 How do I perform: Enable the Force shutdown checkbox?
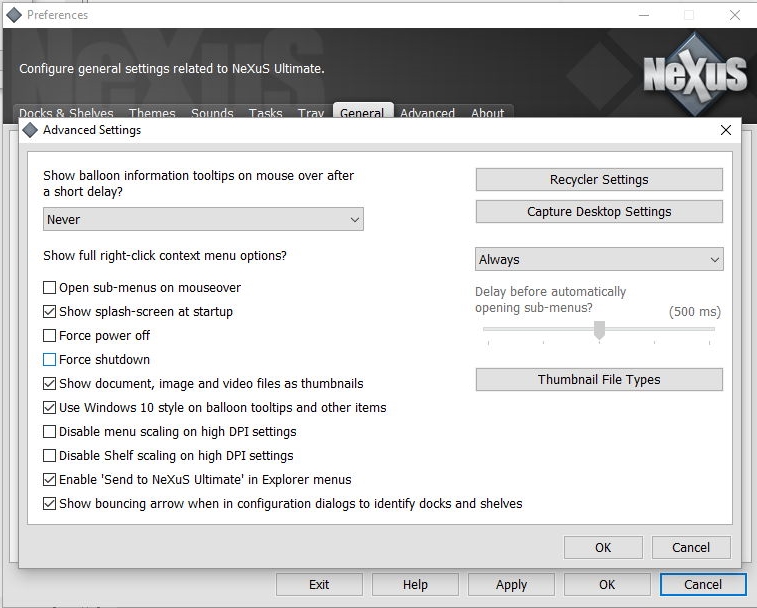(x=50, y=360)
